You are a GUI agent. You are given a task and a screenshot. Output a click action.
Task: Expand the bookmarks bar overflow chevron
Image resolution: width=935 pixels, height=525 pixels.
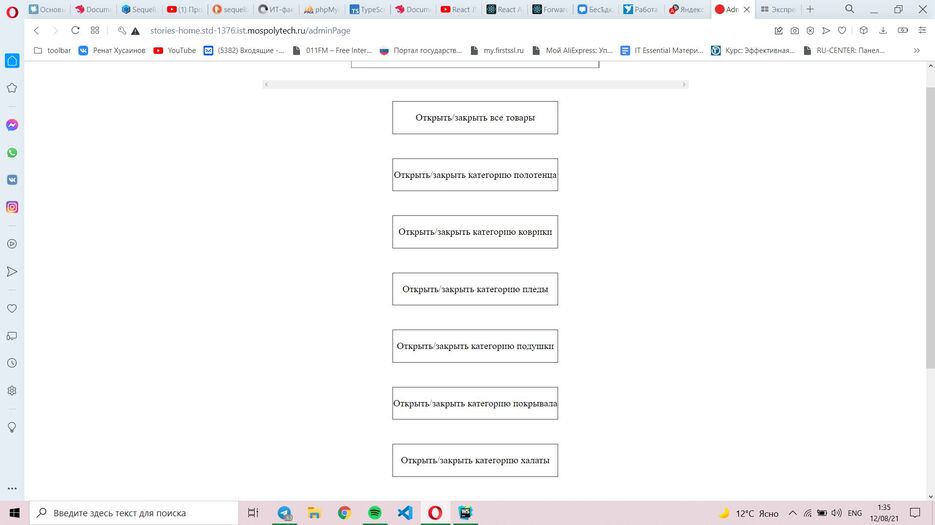pyautogui.click(x=916, y=50)
